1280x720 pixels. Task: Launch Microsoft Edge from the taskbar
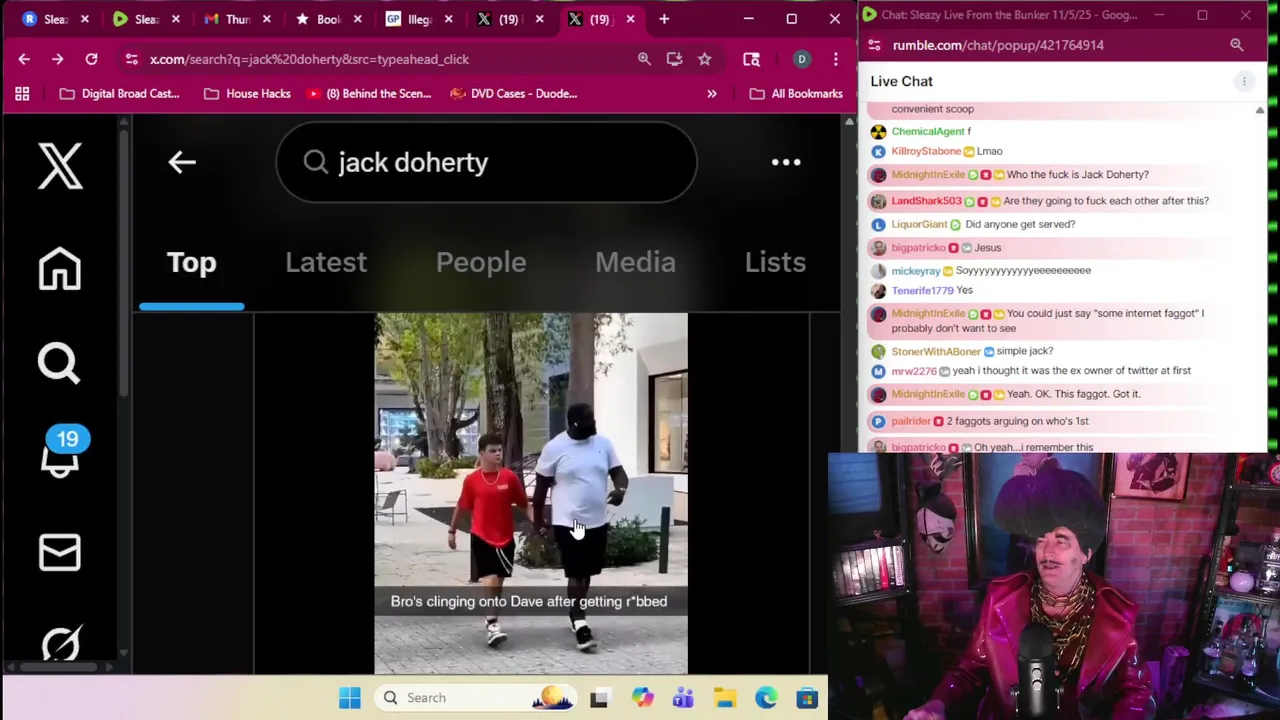(x=766, y=698)
